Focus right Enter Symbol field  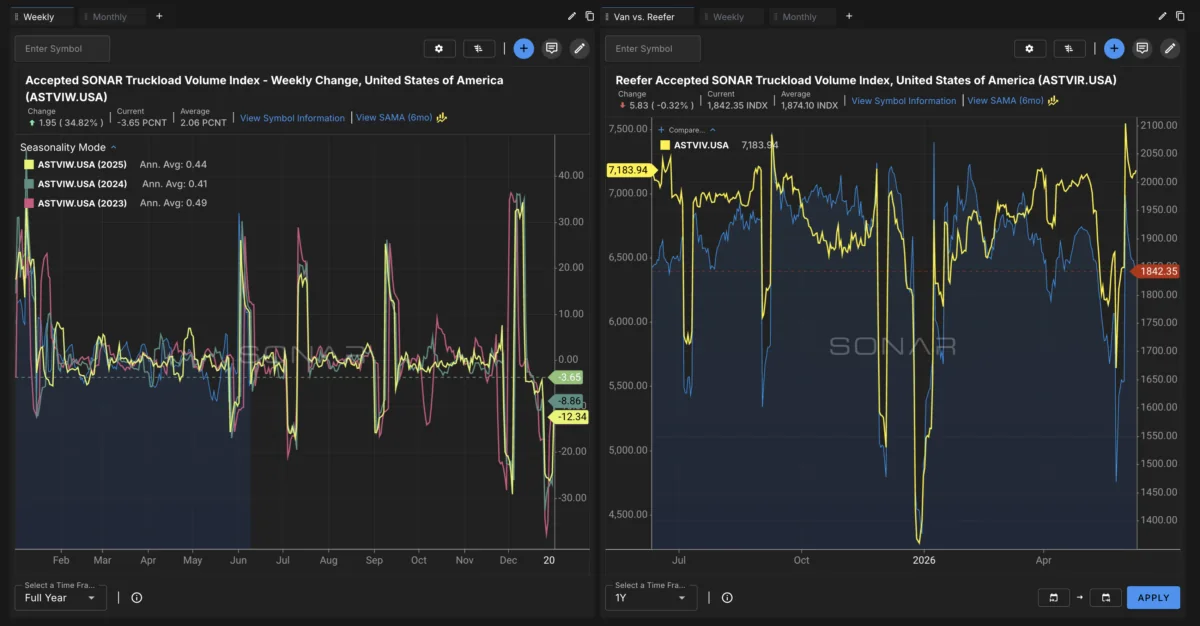(653, 48)
